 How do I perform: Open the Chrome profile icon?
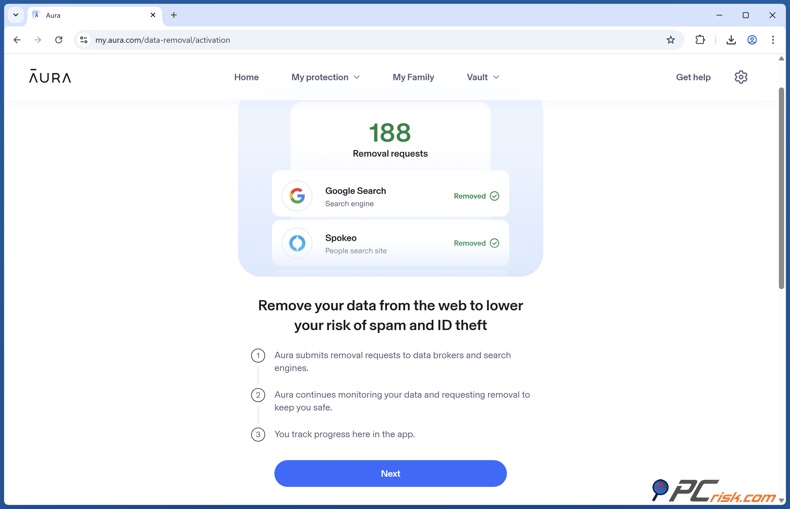[752, 40]
